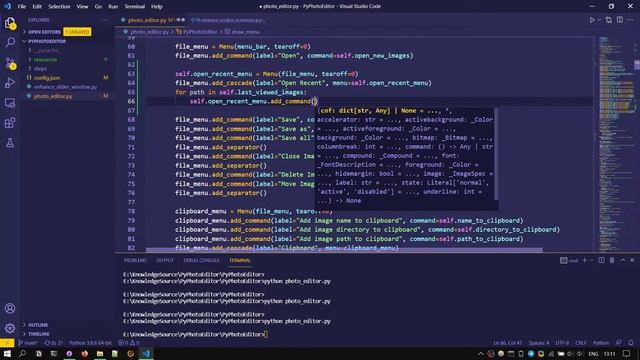Click the master branch in status bar

coord(28,343)
